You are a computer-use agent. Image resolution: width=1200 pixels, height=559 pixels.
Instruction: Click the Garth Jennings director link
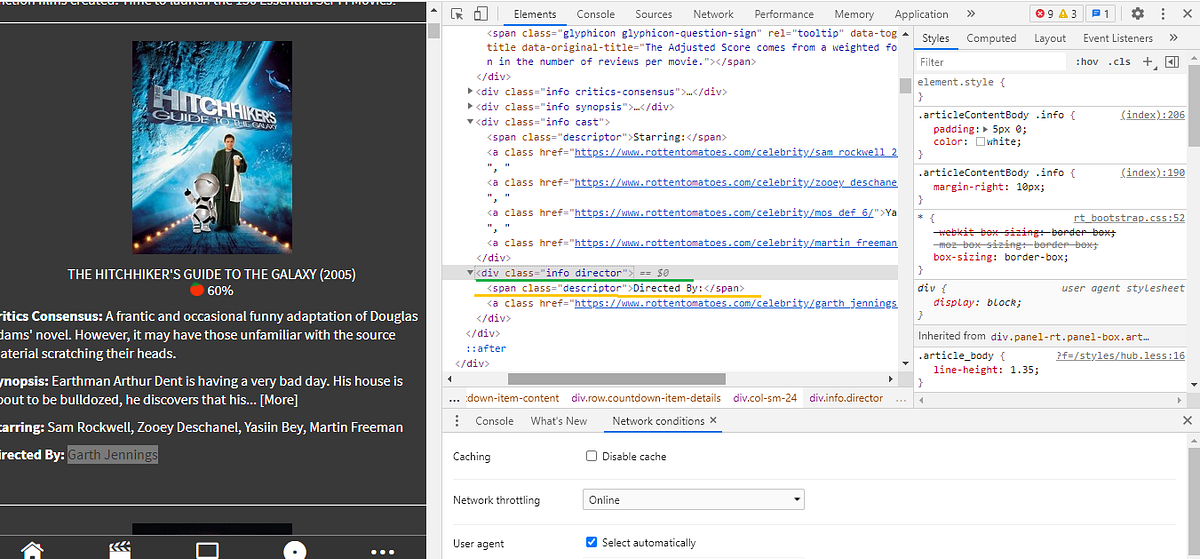[113, 455]
